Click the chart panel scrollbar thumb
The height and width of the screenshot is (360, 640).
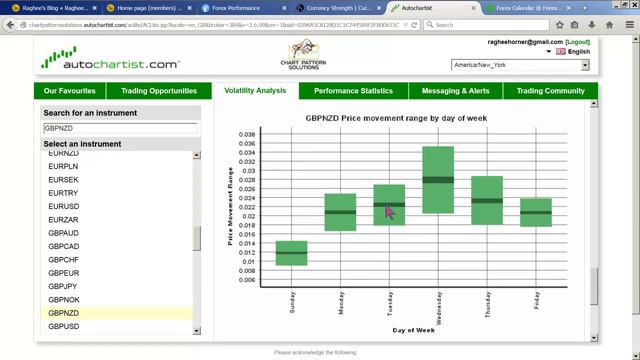(594, 286)
